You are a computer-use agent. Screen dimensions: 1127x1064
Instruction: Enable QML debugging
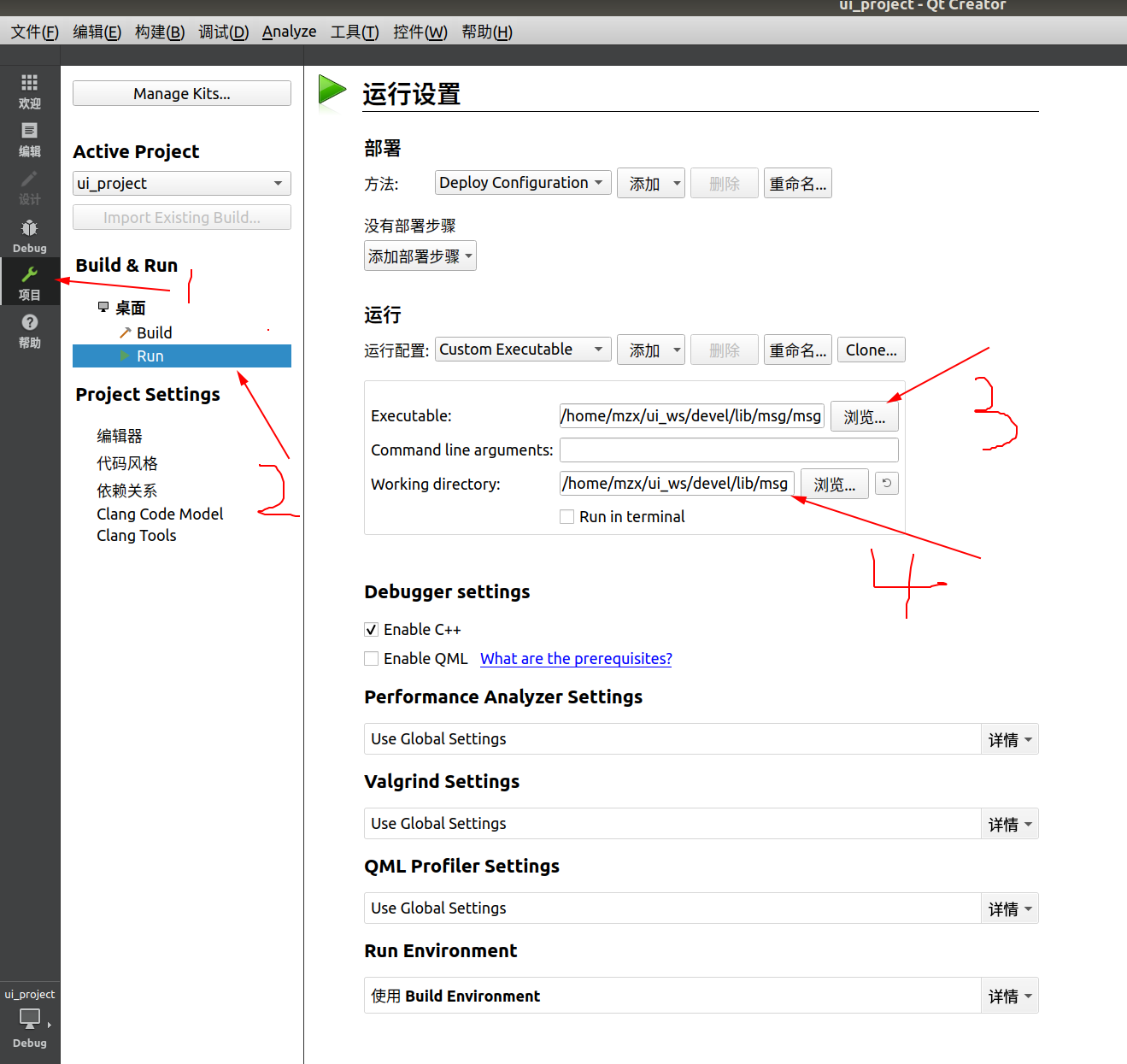click(x=371, y=658)
